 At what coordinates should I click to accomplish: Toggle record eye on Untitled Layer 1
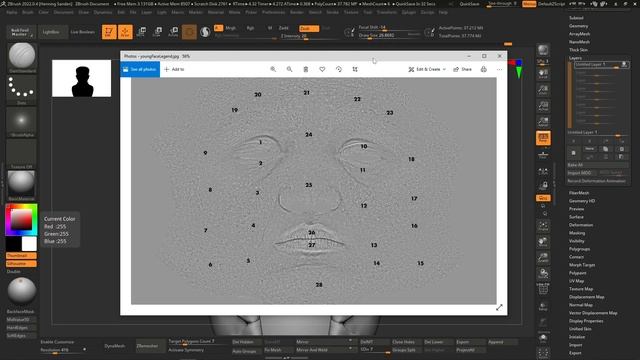(624, 64)
